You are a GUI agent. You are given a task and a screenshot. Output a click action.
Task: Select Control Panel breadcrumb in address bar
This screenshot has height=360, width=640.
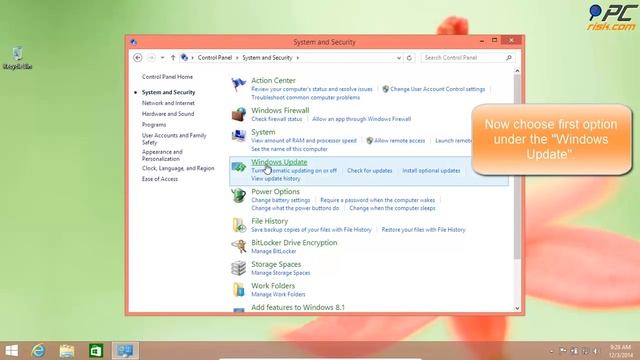pyautogui.click(x=215, y=58)
